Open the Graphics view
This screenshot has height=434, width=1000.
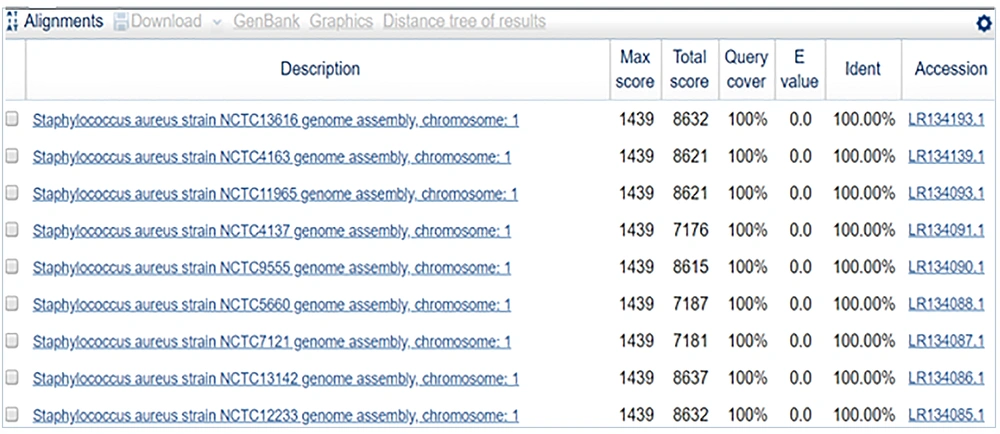[341, 21]
